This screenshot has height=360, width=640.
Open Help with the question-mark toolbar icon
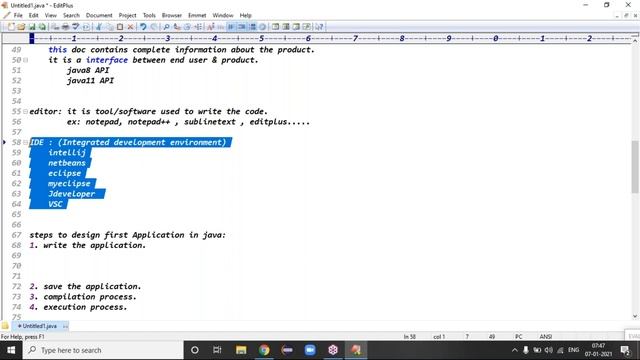pos(319,27)
